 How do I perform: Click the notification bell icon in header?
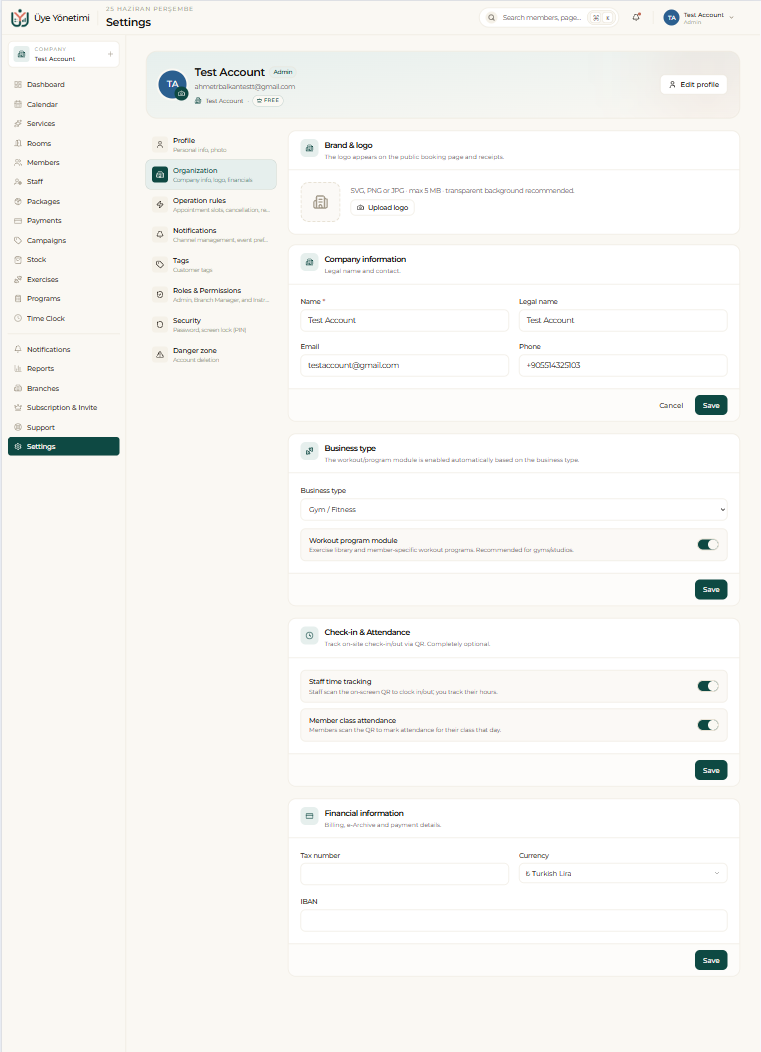click(636, 17)
